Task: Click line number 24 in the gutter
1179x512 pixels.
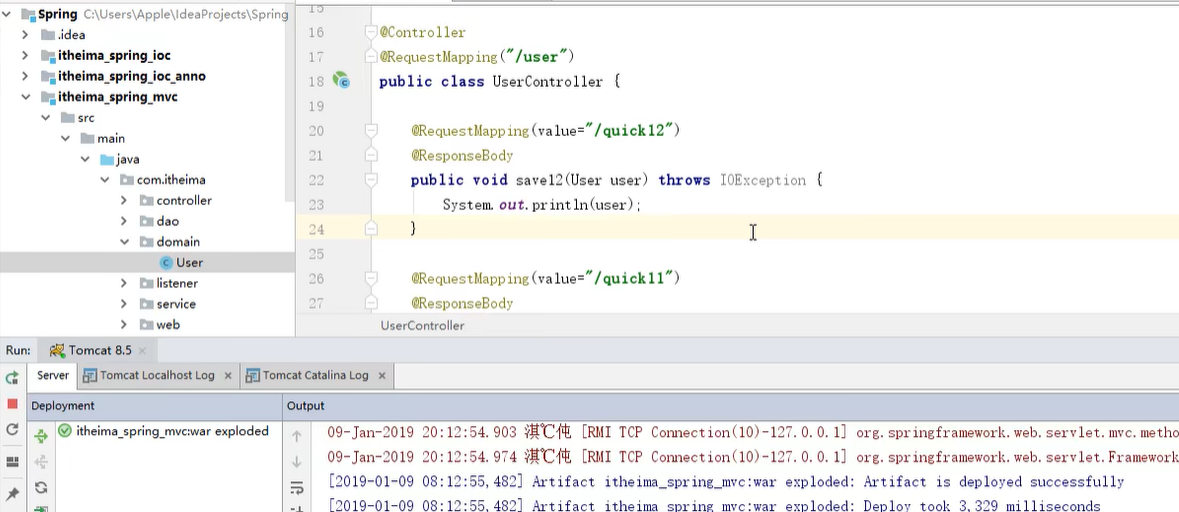Action: (x=316, y=229)
